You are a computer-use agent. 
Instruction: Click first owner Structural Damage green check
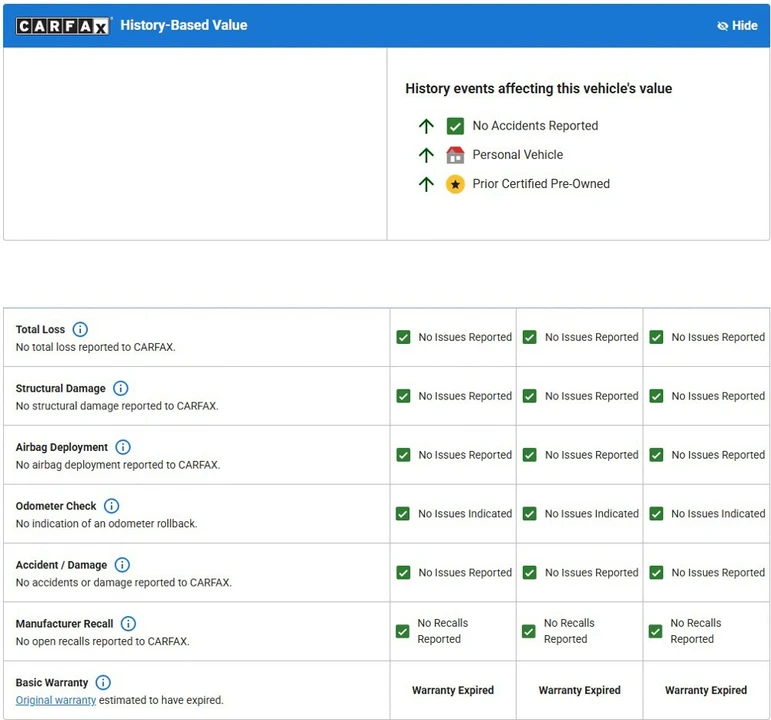click(x=403, y=396)
